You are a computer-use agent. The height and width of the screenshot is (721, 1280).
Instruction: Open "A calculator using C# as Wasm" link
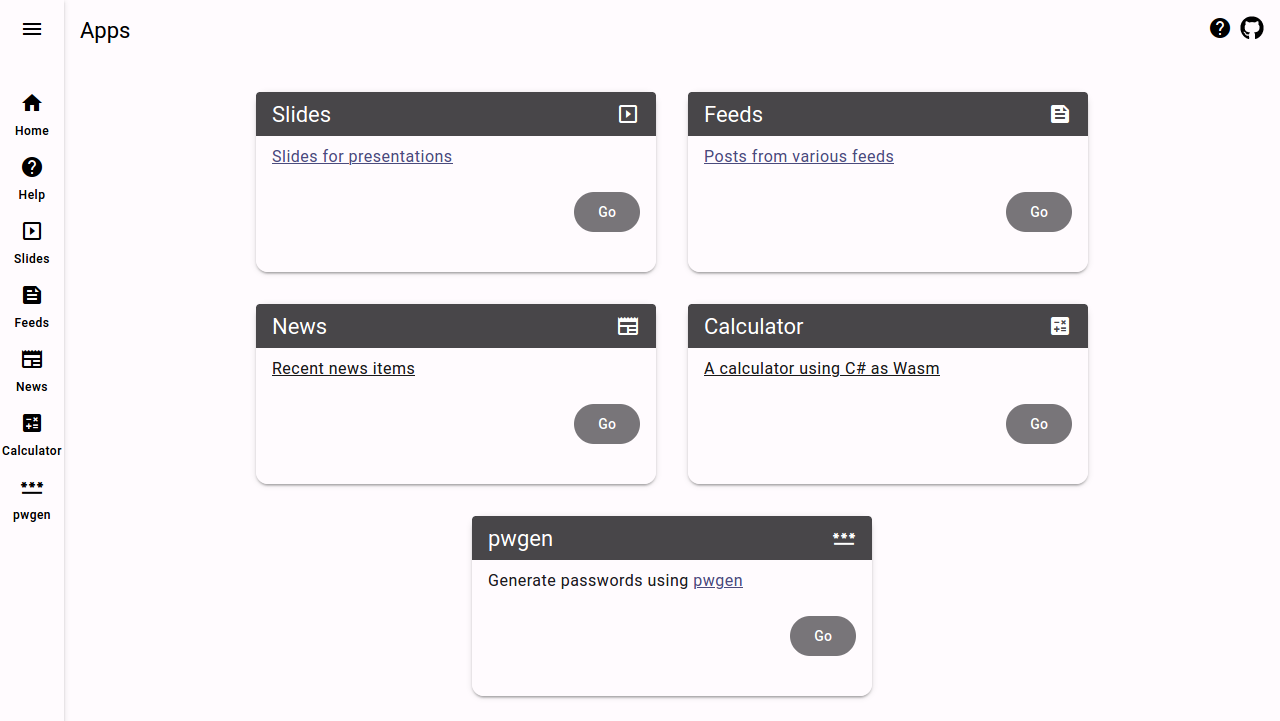point(821,368)
